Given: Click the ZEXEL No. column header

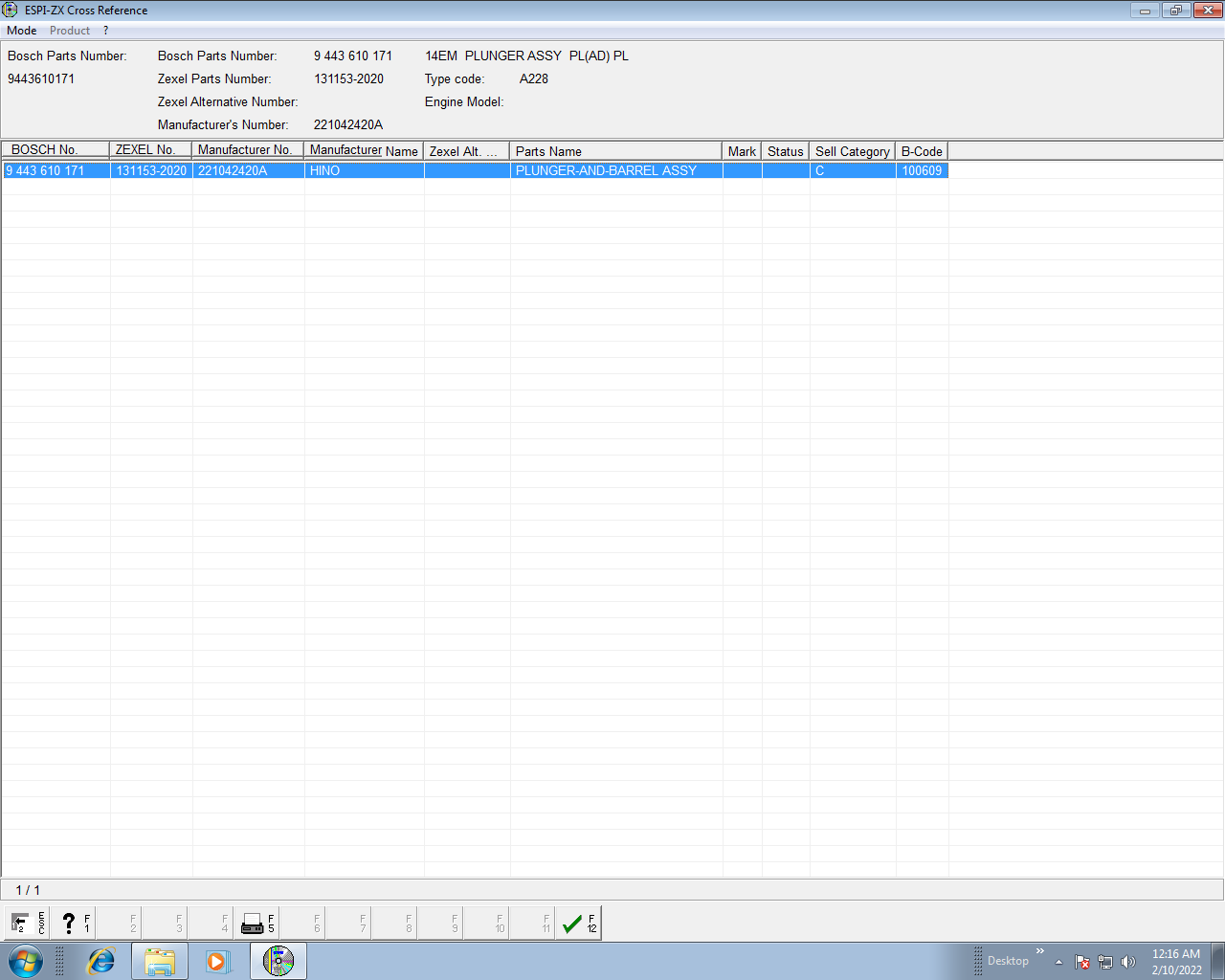Looking at the screenshot, I should [x=150, y=150].
